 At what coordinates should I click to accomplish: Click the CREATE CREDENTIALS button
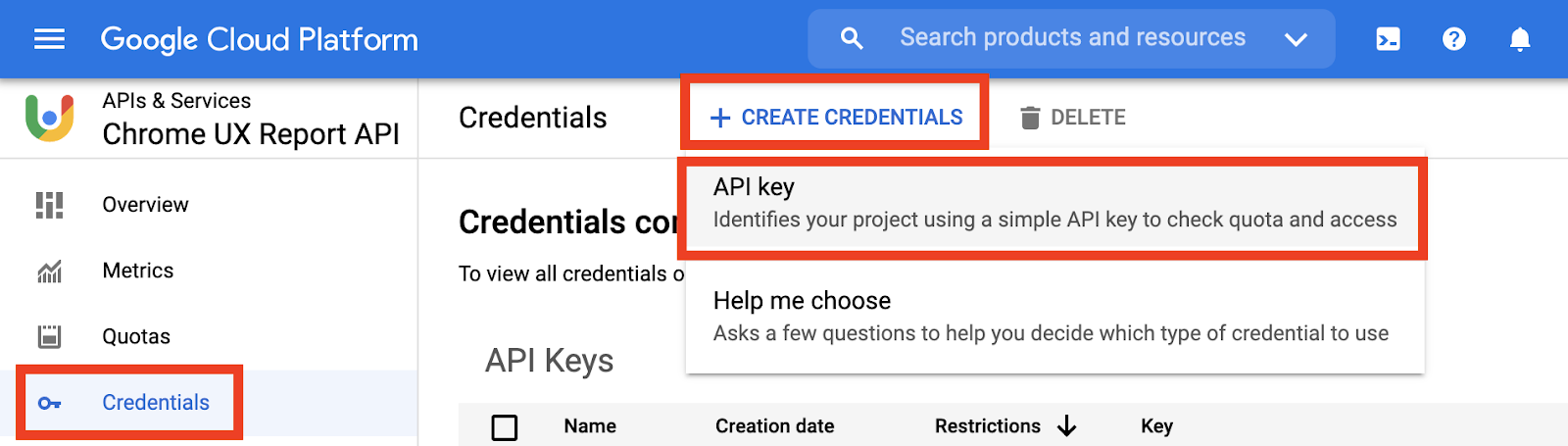(837, 118)
